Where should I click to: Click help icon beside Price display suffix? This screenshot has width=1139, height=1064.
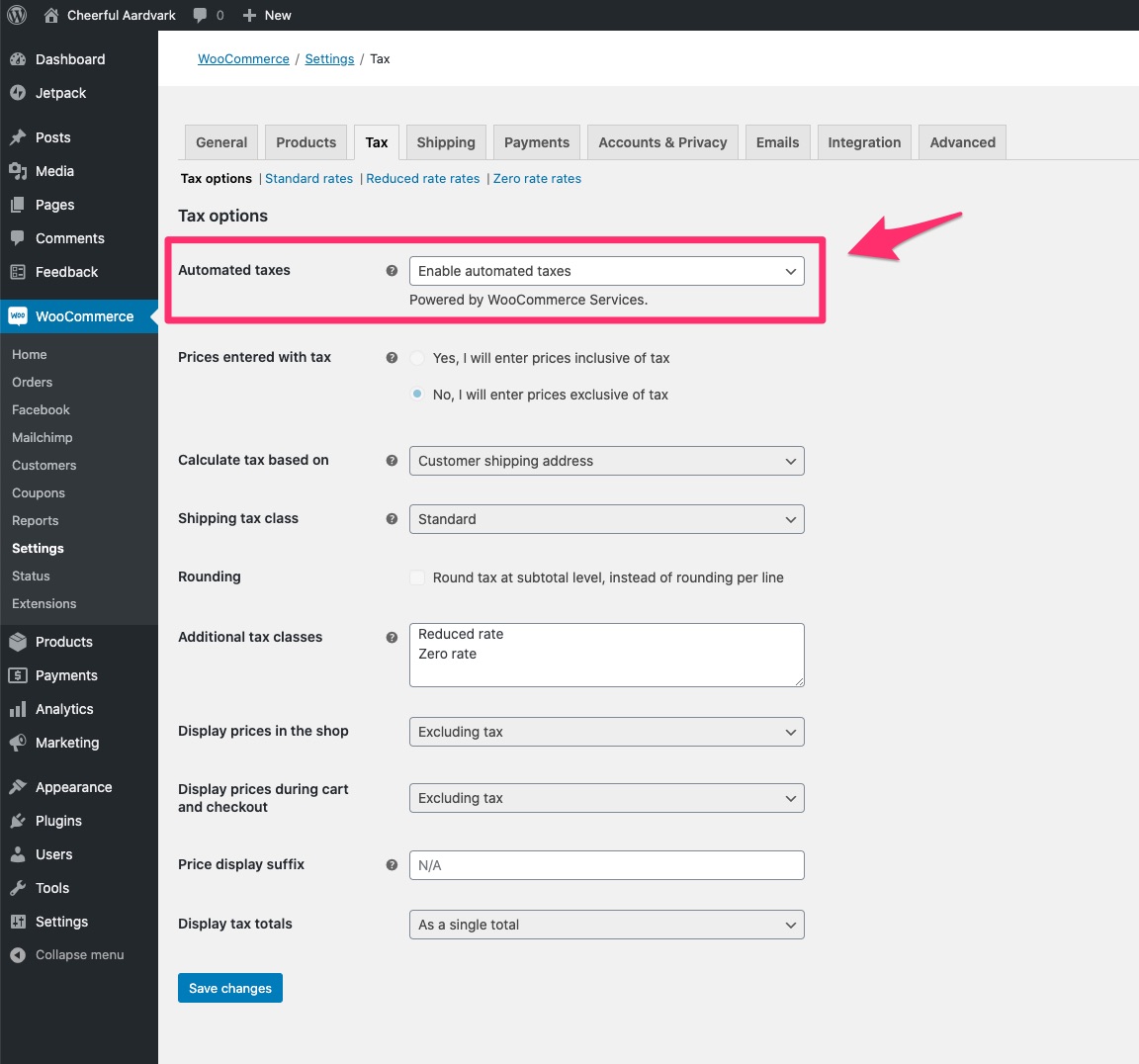[392, 865]
